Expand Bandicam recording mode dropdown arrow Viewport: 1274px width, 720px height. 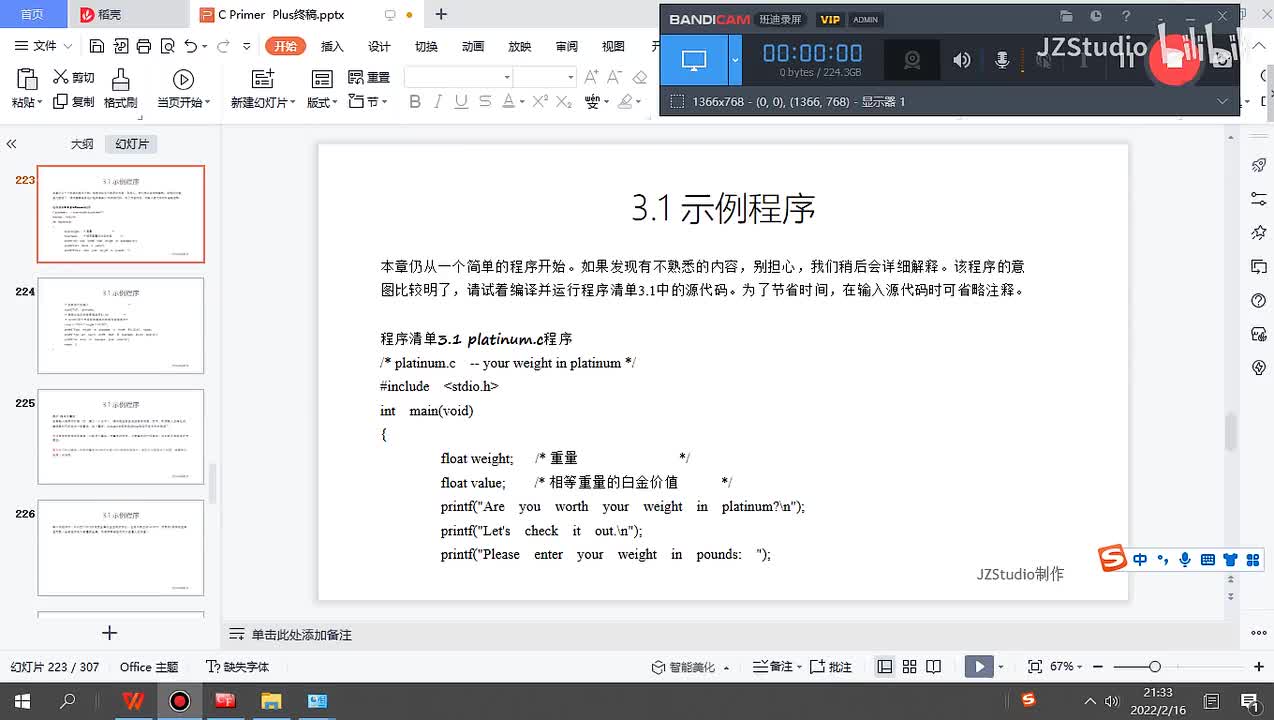735,60
